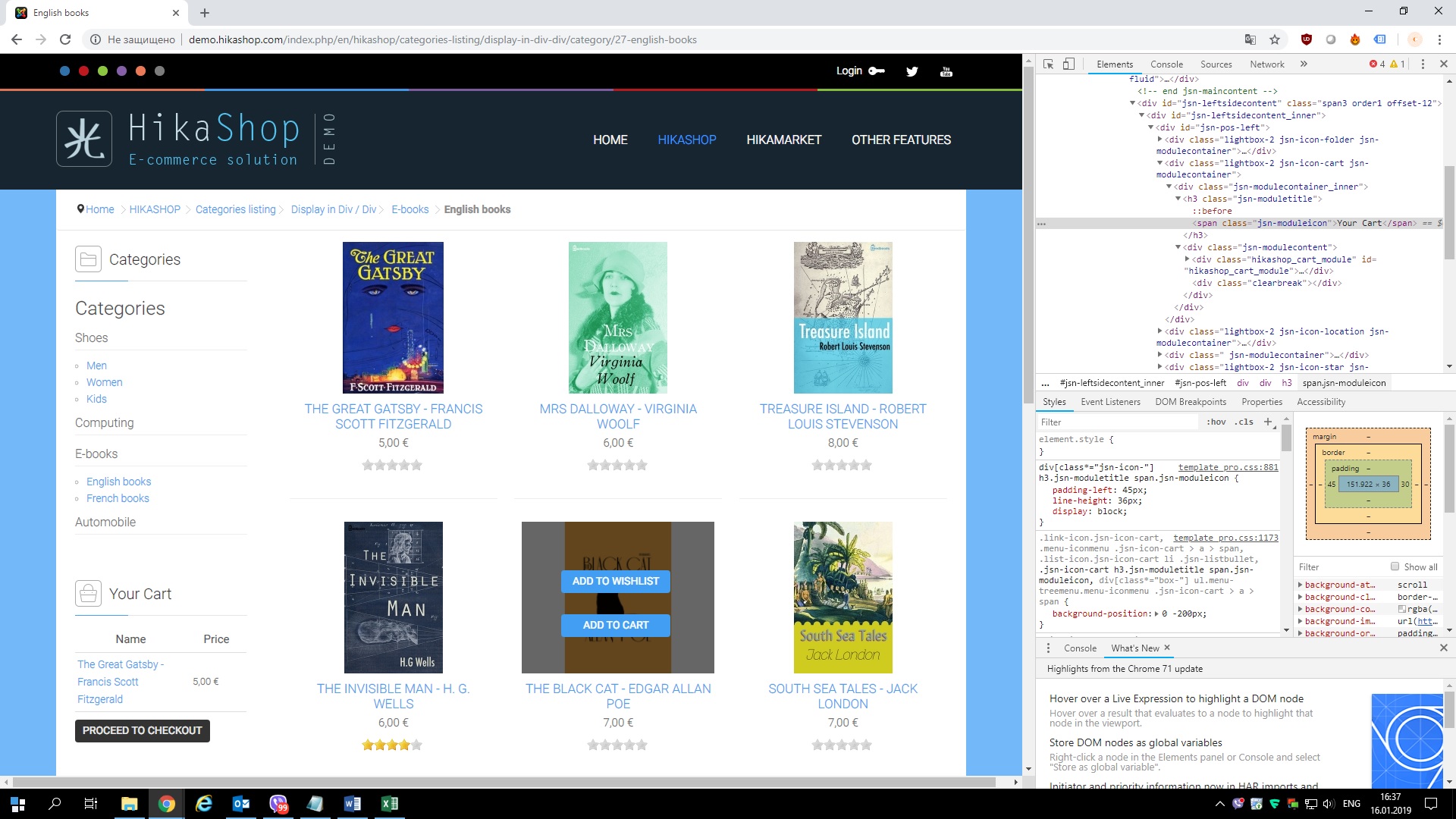
Task: Reload the page with refresh icon
Action: 65,39
